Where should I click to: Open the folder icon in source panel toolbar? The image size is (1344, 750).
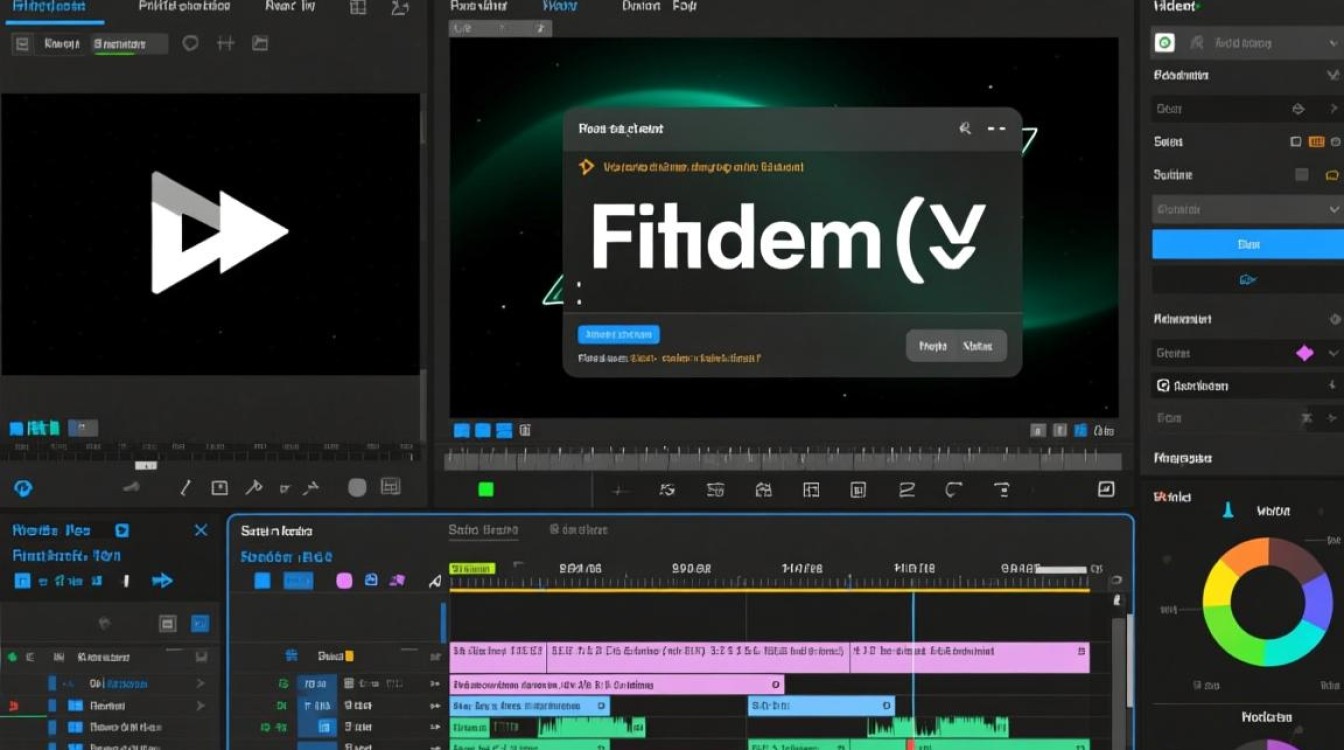[260, 43]
